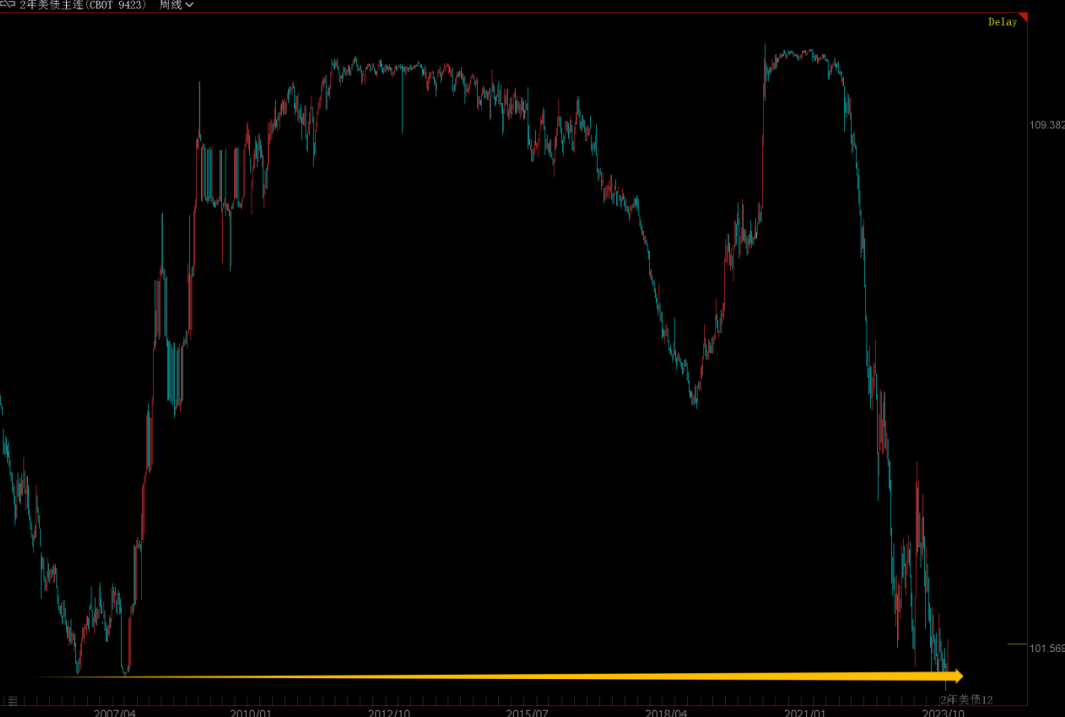
Task: Click the 2年美债12 contract marker label
Action: [967, 699]
